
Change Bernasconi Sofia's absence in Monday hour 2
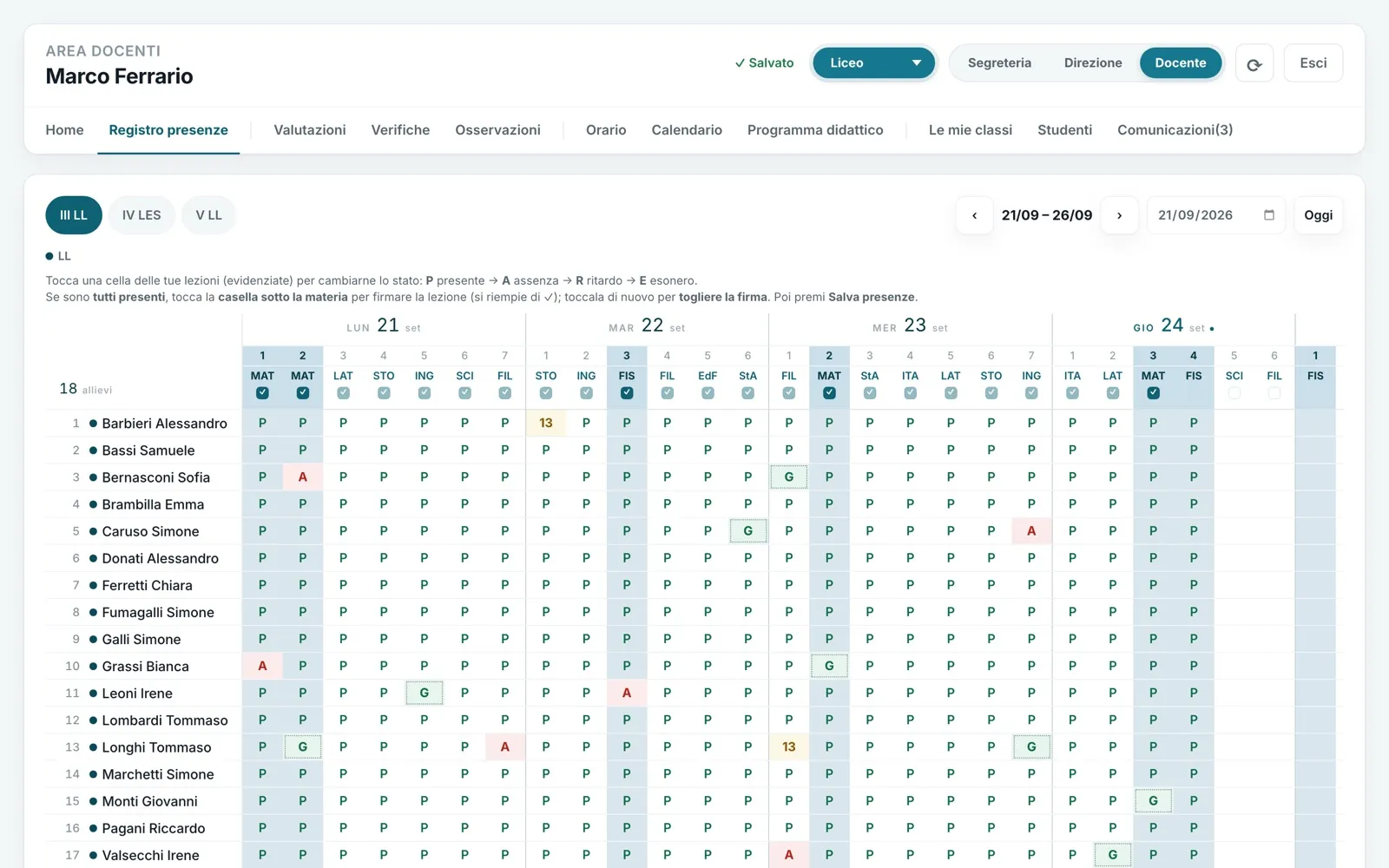tap(303, 477)
